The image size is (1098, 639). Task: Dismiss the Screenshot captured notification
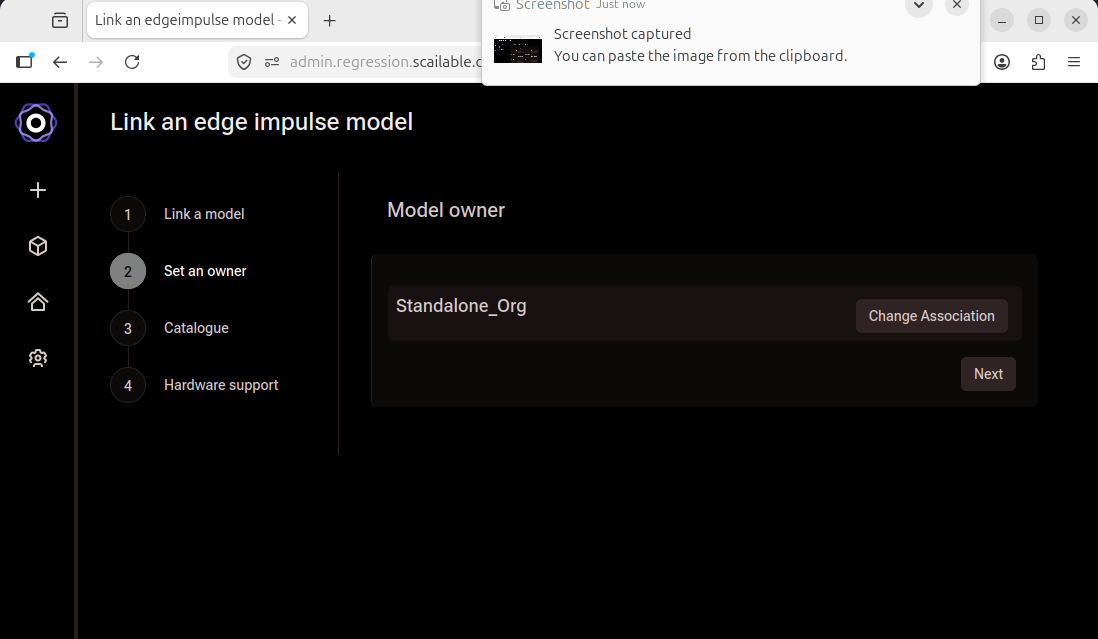coord(957,5)
